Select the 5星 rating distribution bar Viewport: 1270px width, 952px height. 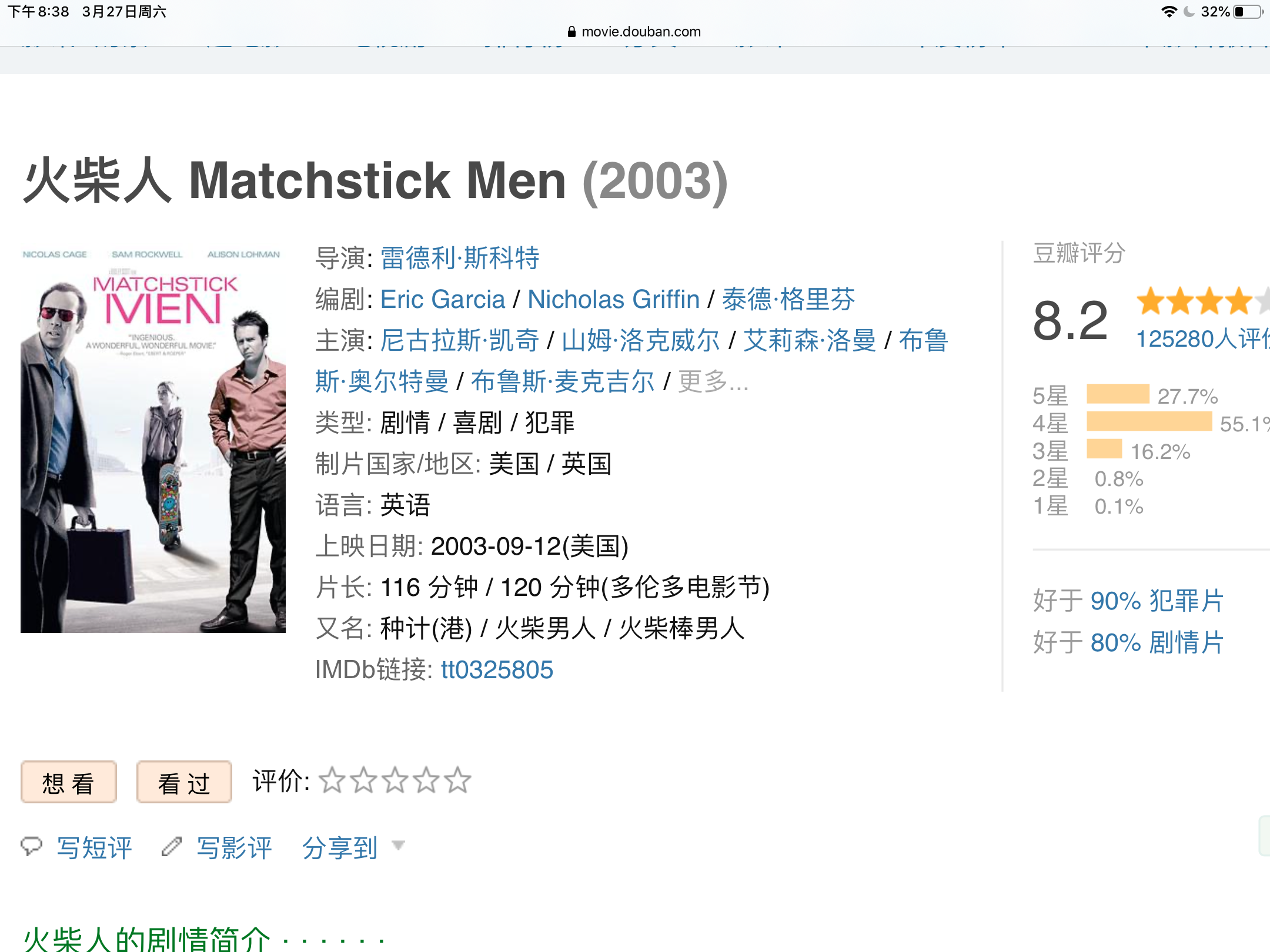(x=1118, y=394)
